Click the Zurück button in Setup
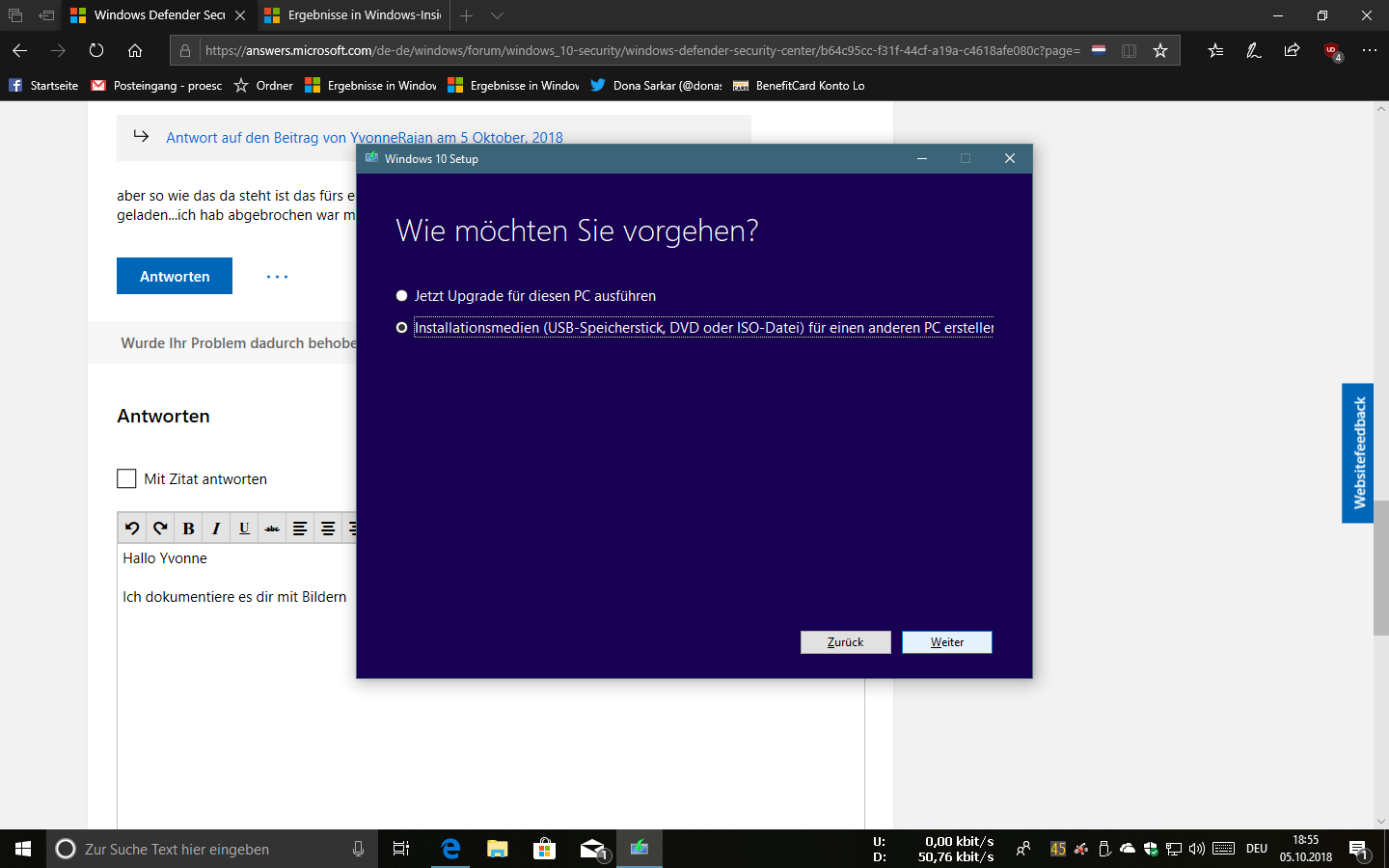The width and height of the screenshot is (1389, 868). (845, 642)
